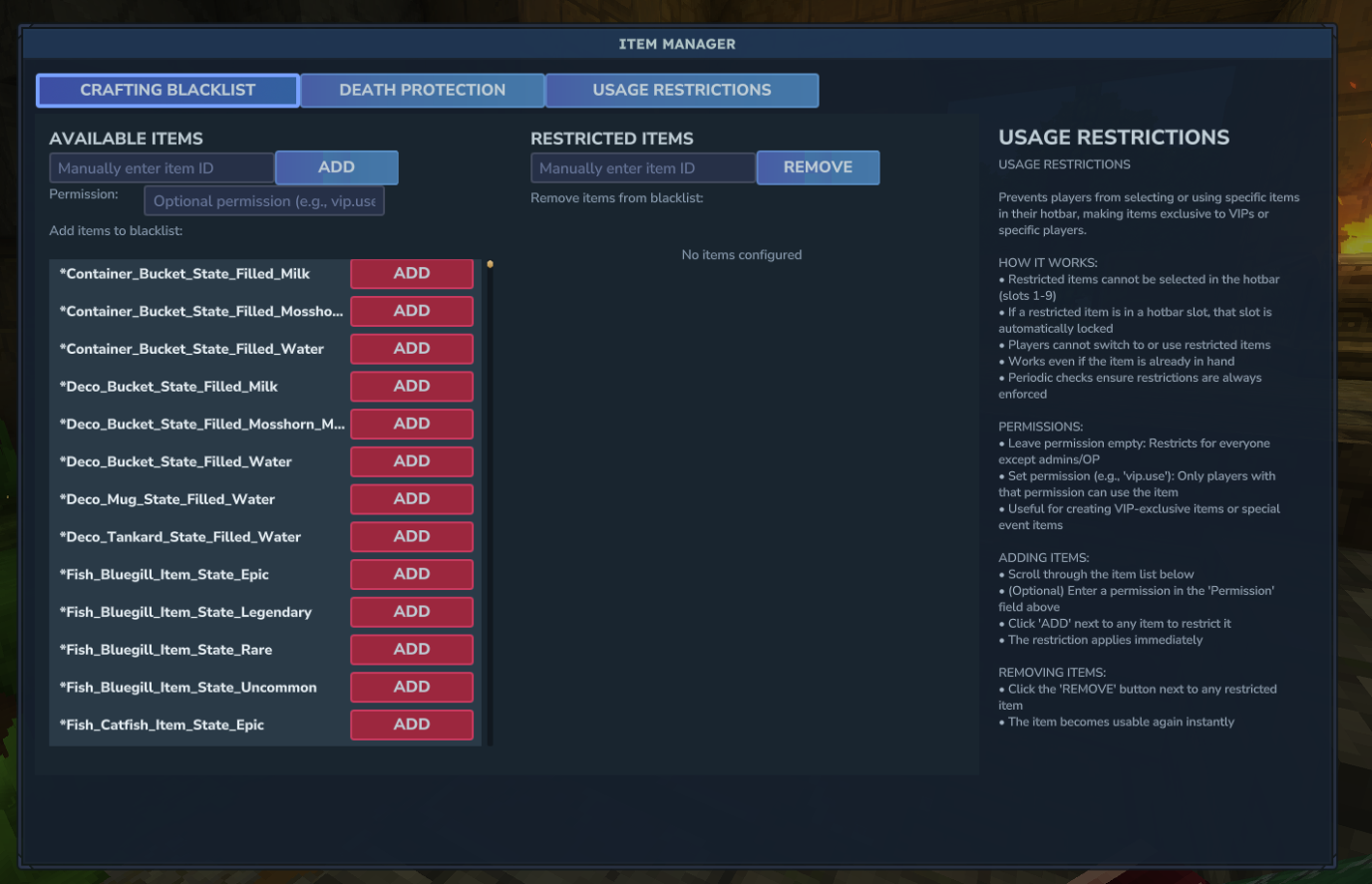Add Fish_Catfish_Item_State_Epic to the blacklist
Image resolution: width=1372 pixels, height=884 pixels.
tap(412, 725)
